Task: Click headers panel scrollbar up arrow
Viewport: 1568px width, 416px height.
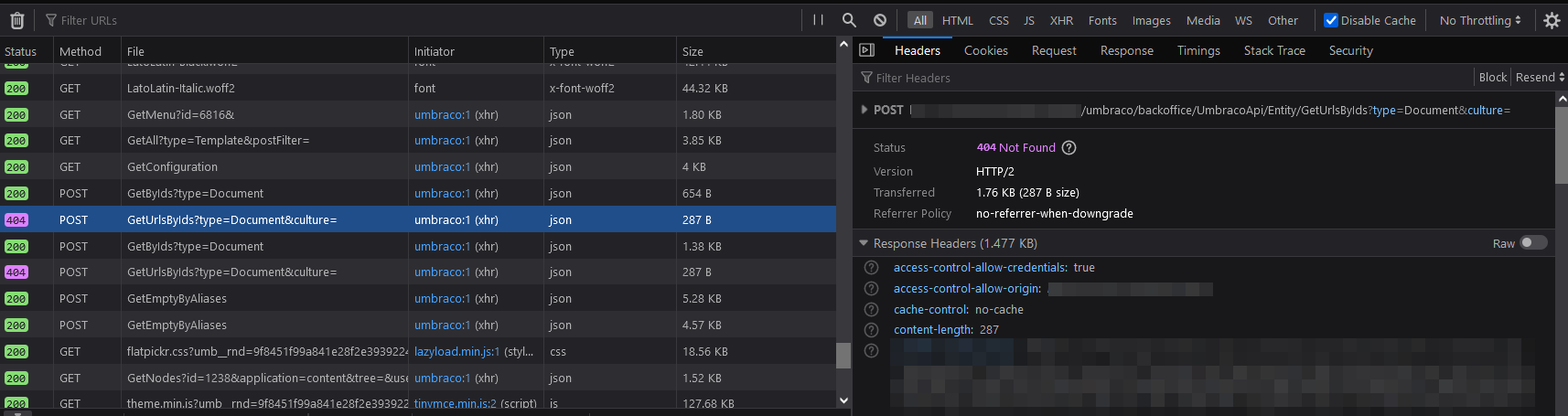Action: click(x=1562, y=99)
